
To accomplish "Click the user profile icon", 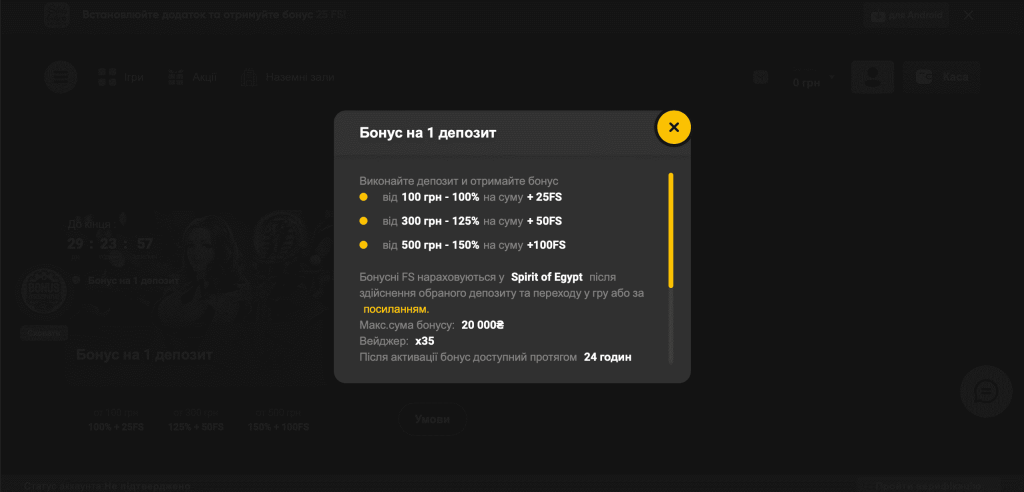I will click(x=872, y=77).
